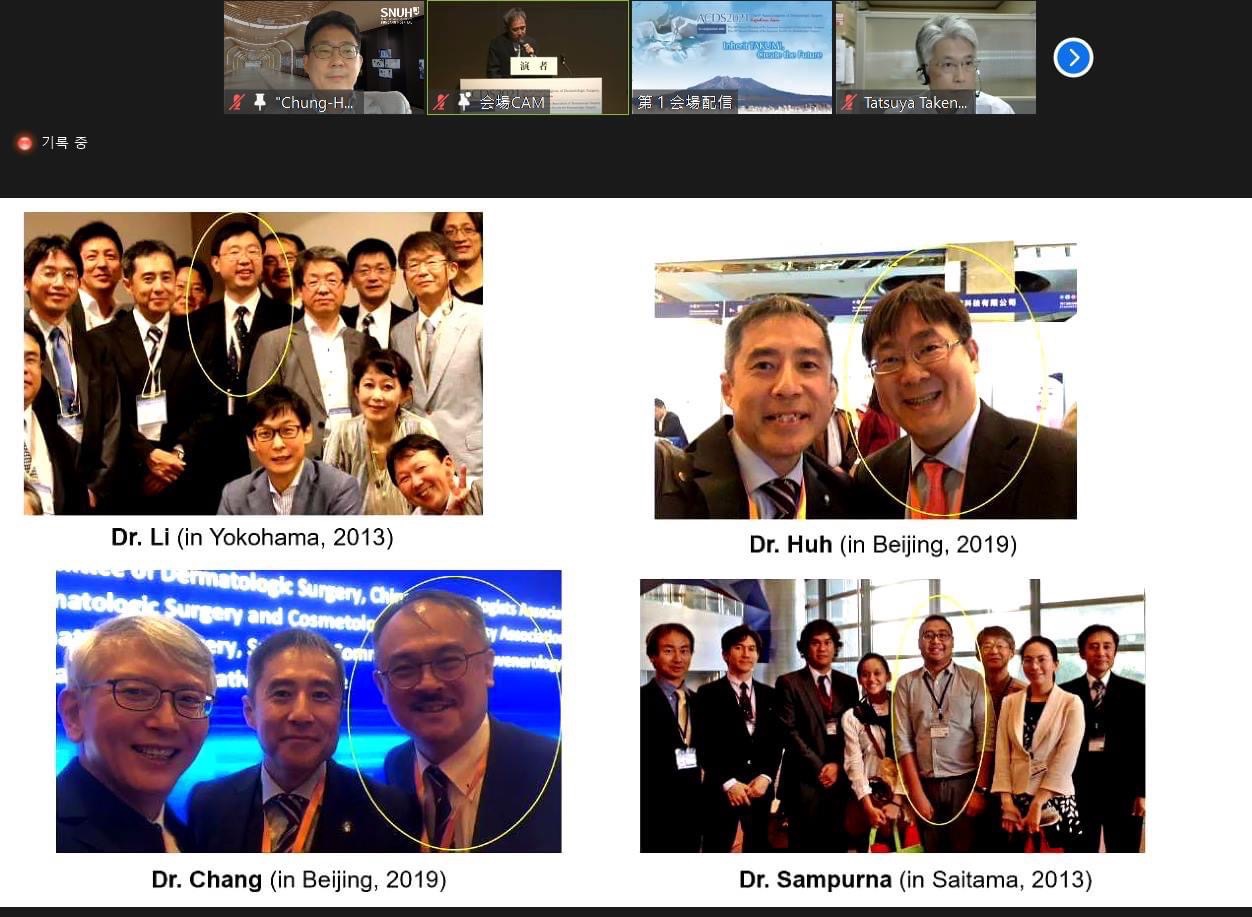Click the caption "Dr. Sampurna (in Saitama, 2013)"

pyautogui.click(x=915, y=880)
